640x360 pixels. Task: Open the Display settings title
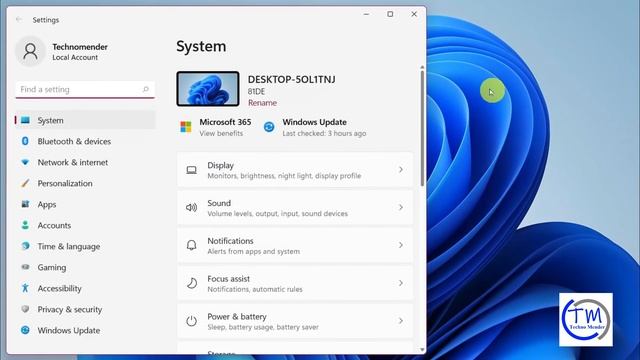point(220,165)
